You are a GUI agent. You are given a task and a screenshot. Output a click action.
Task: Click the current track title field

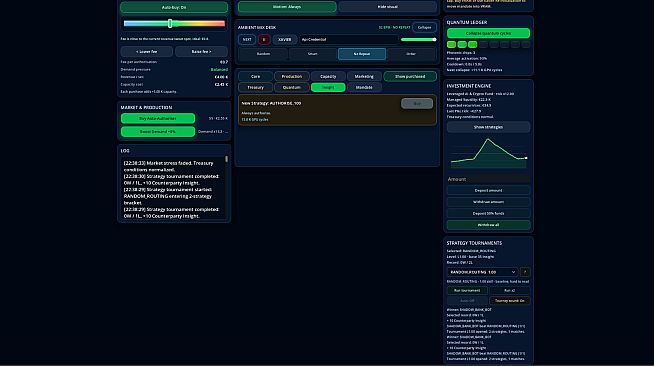[348, 40]
